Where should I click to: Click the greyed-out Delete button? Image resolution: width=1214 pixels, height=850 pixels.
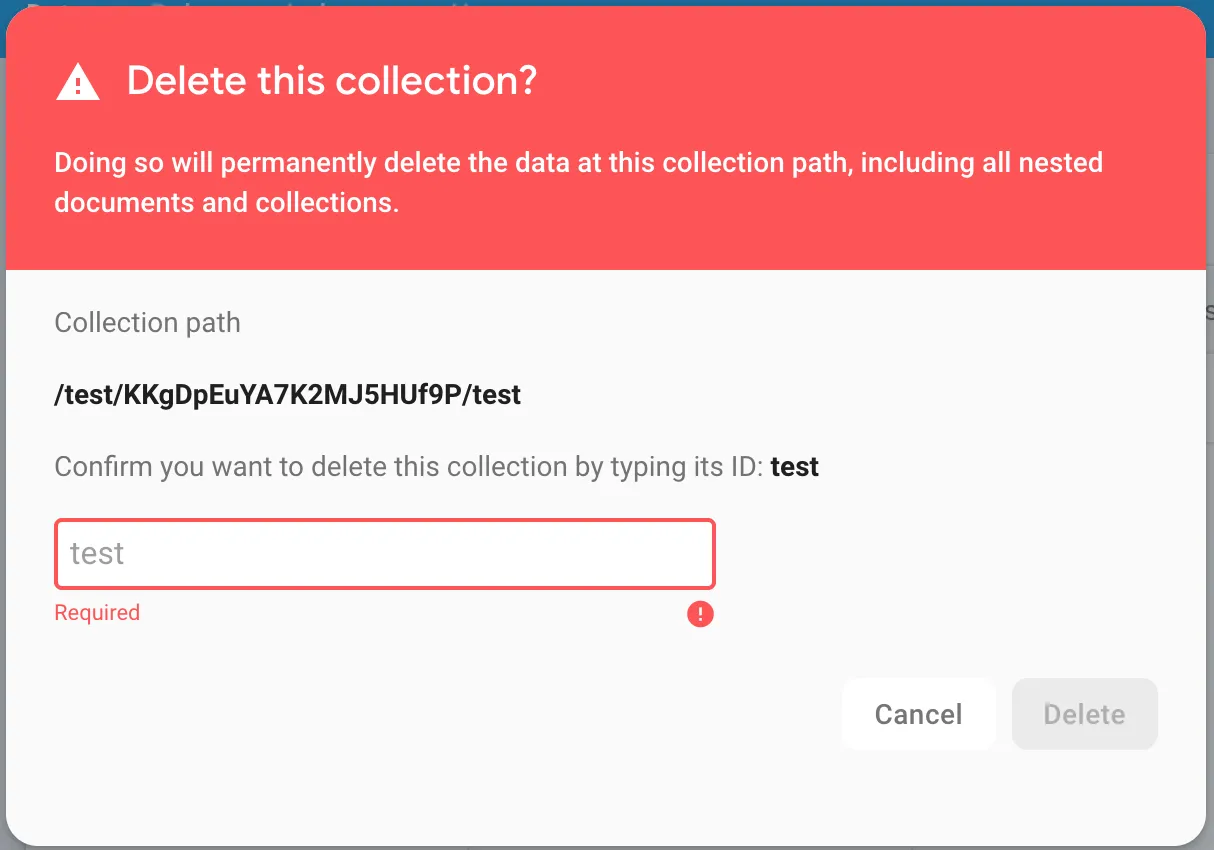pyautogui.click(x=1084, y=714)
